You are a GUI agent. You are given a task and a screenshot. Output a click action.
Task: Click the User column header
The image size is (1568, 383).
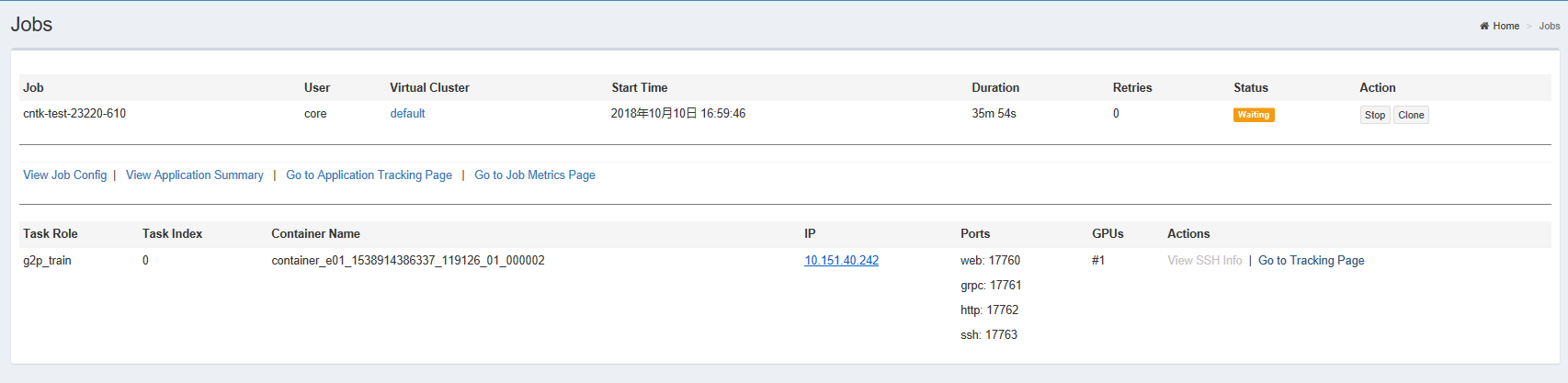(317, 87)
